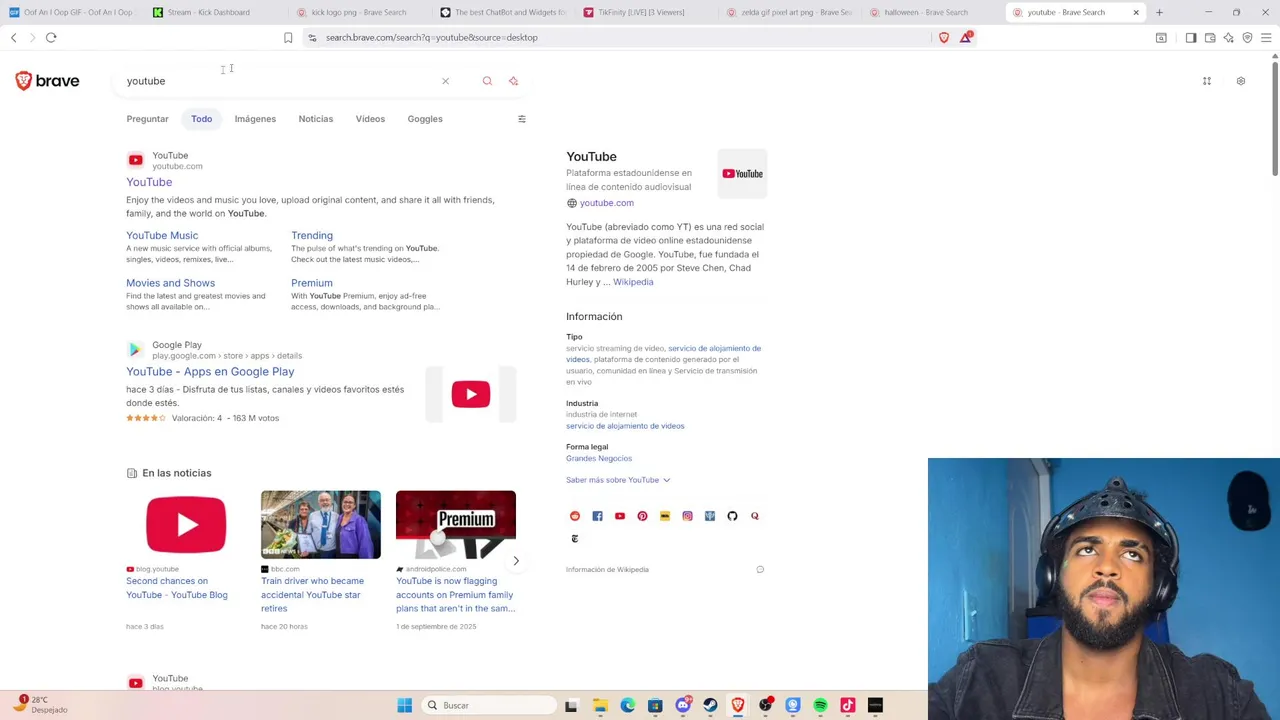Screen dimensions: 1280x720
Task: Expand 'Saber más sobre YouTube'
Action: tap(618, 480)
